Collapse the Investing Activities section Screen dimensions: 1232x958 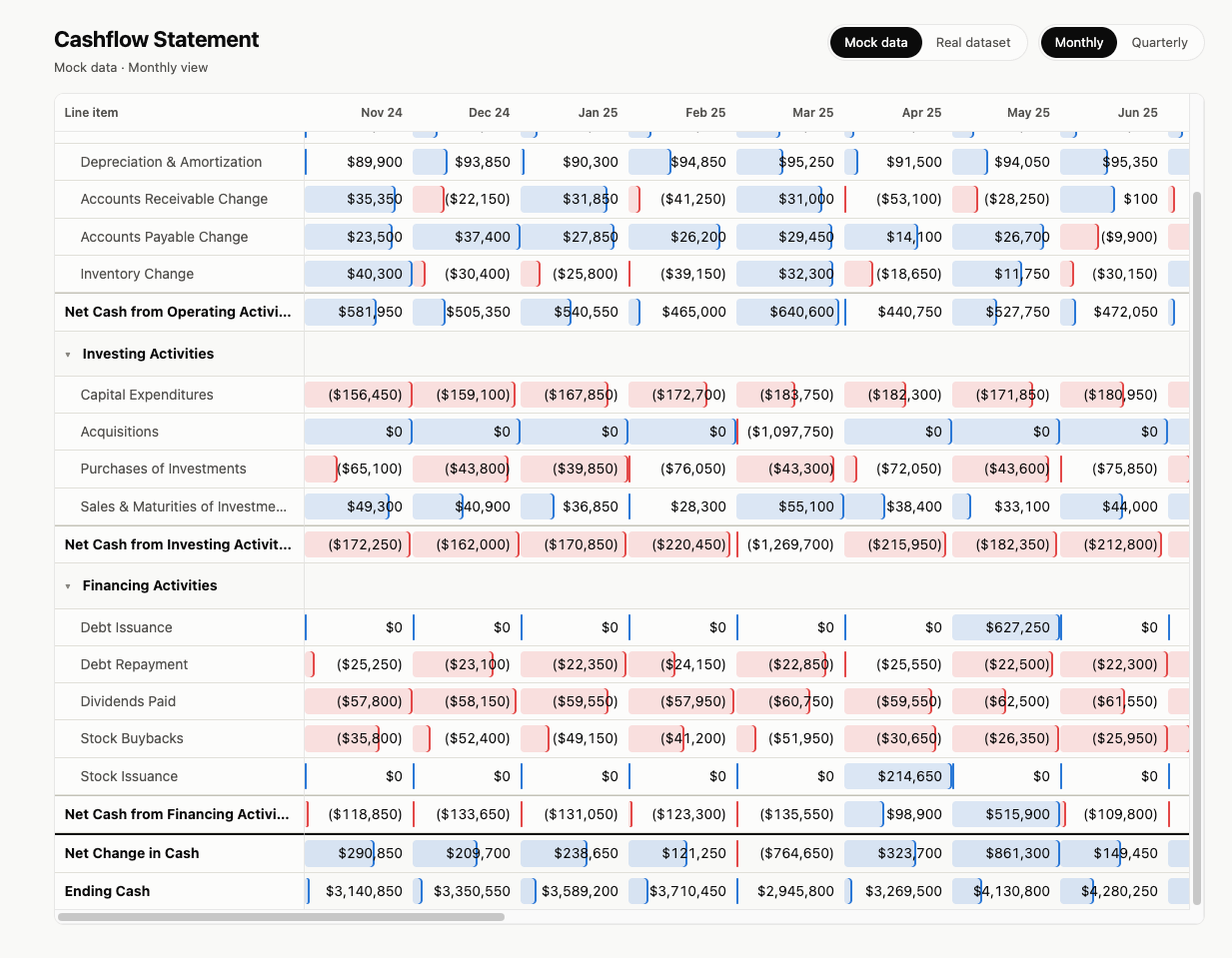point(68,355)
